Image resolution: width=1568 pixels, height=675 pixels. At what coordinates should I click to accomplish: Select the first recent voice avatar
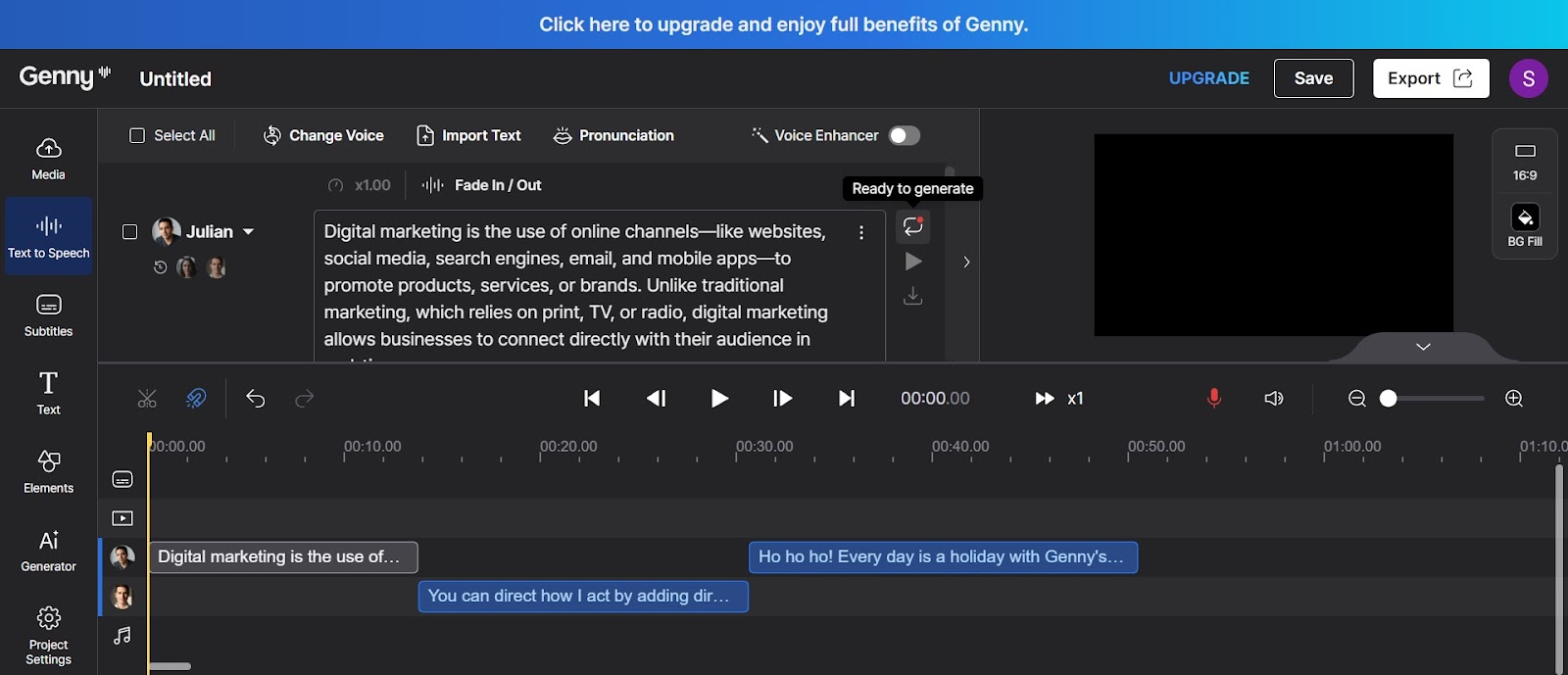(x=186, y=267)
